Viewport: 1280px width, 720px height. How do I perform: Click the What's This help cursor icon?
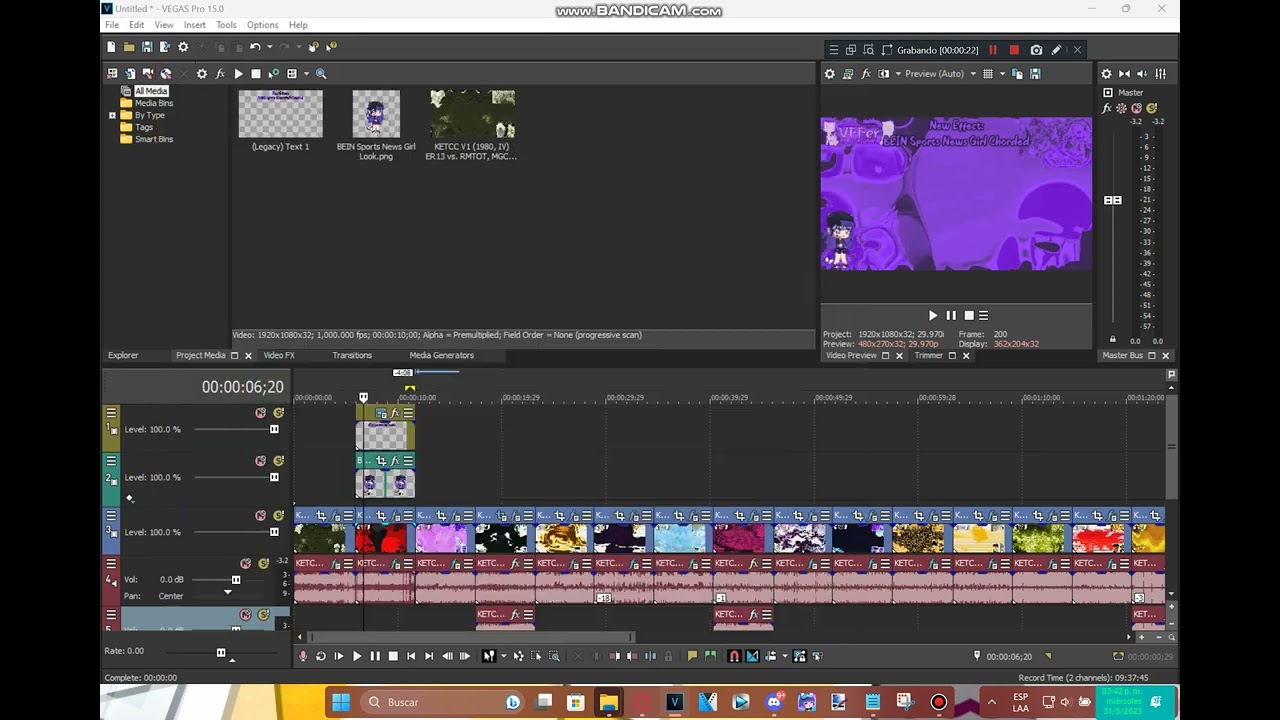(x=331, y=47)
